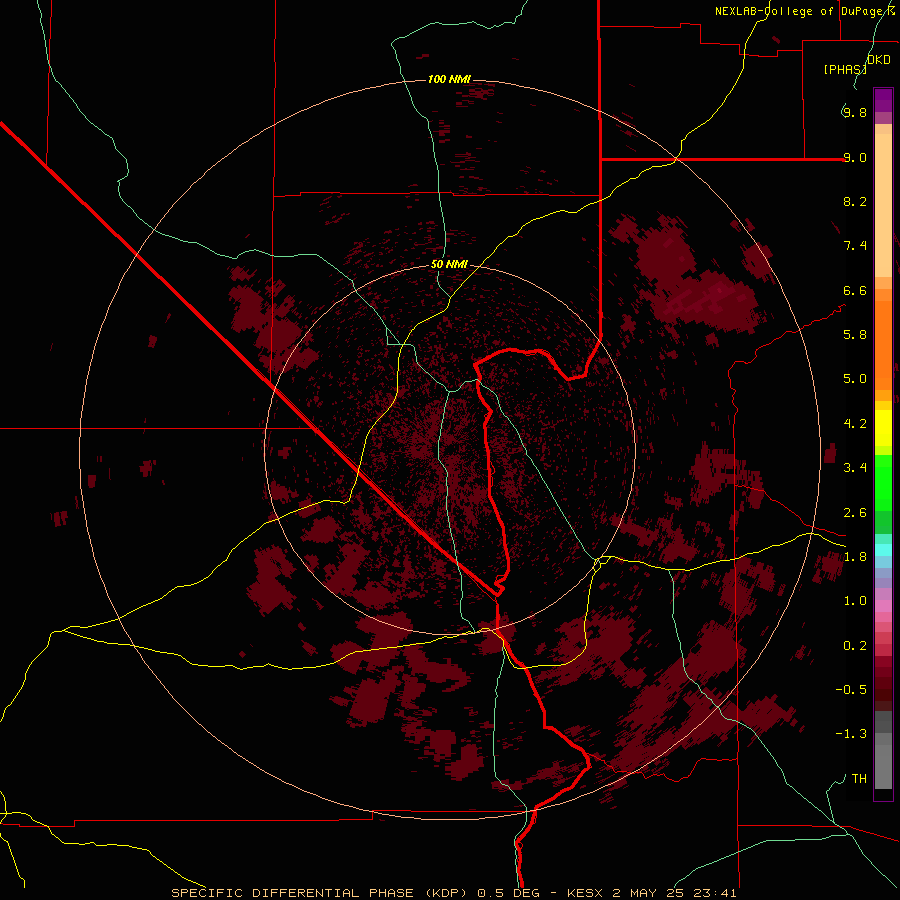This screenshot has width=900, height=900.
Task: Click the 2.6 scale label
Action: click(x=855, y=513)
